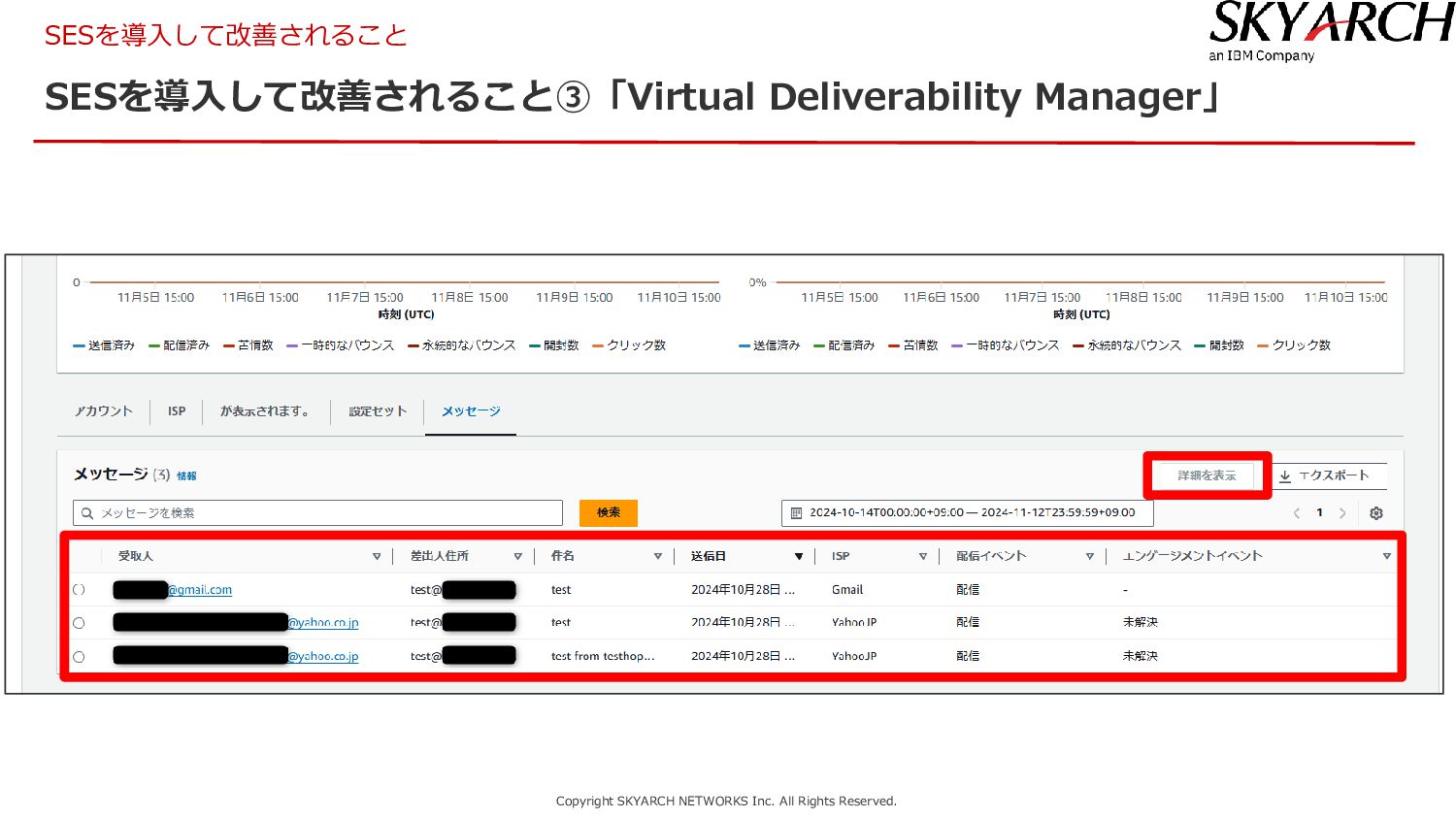Toggle 送信済み legend in right chart
The image size is (1456, 819).
pyautogui.click(x=770, y=345)
